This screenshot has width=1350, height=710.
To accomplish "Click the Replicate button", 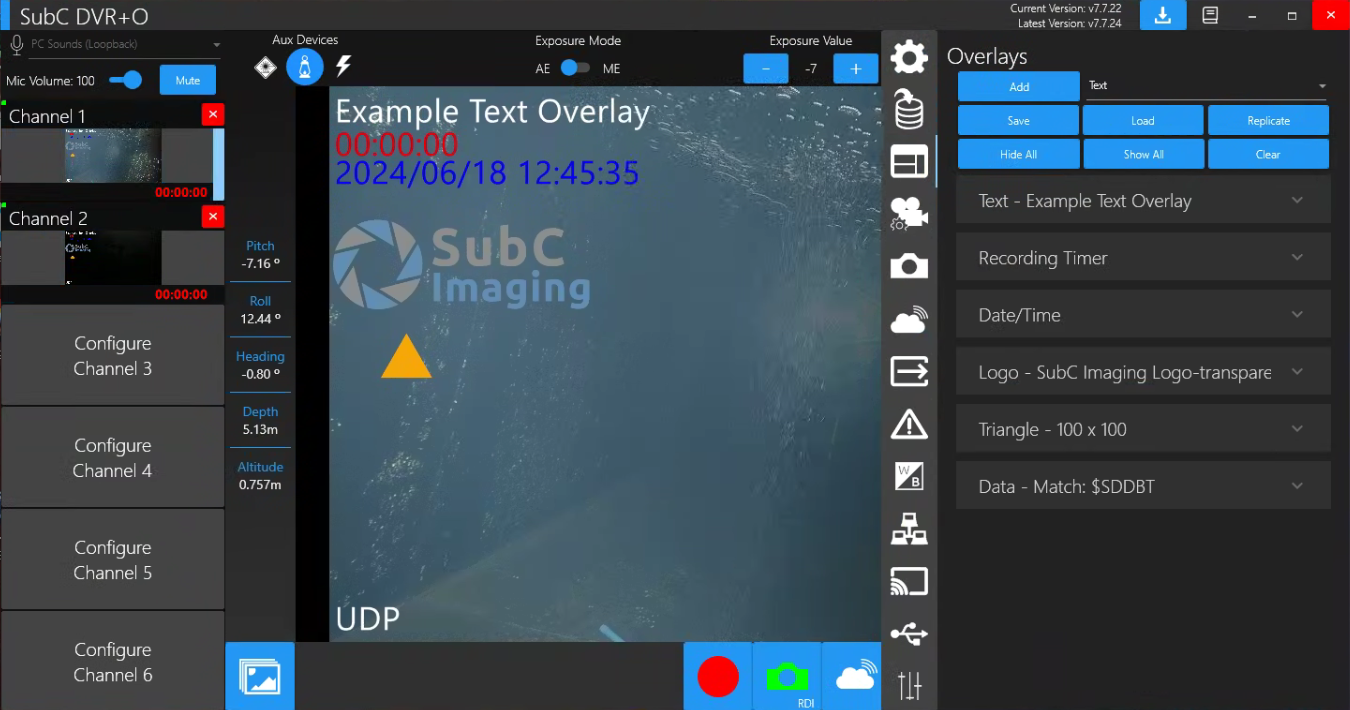I will (x=1268, y=120).
